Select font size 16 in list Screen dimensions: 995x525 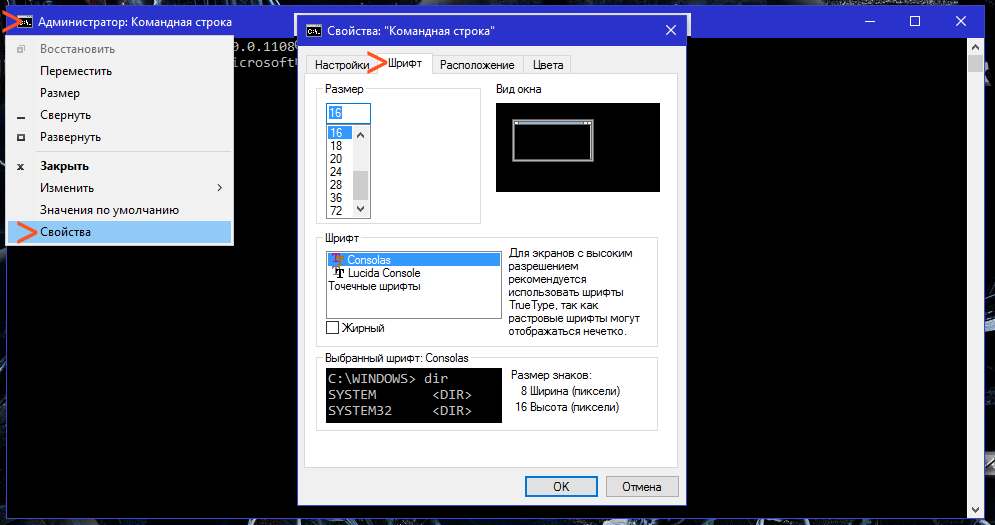click(x=339, y=133)
